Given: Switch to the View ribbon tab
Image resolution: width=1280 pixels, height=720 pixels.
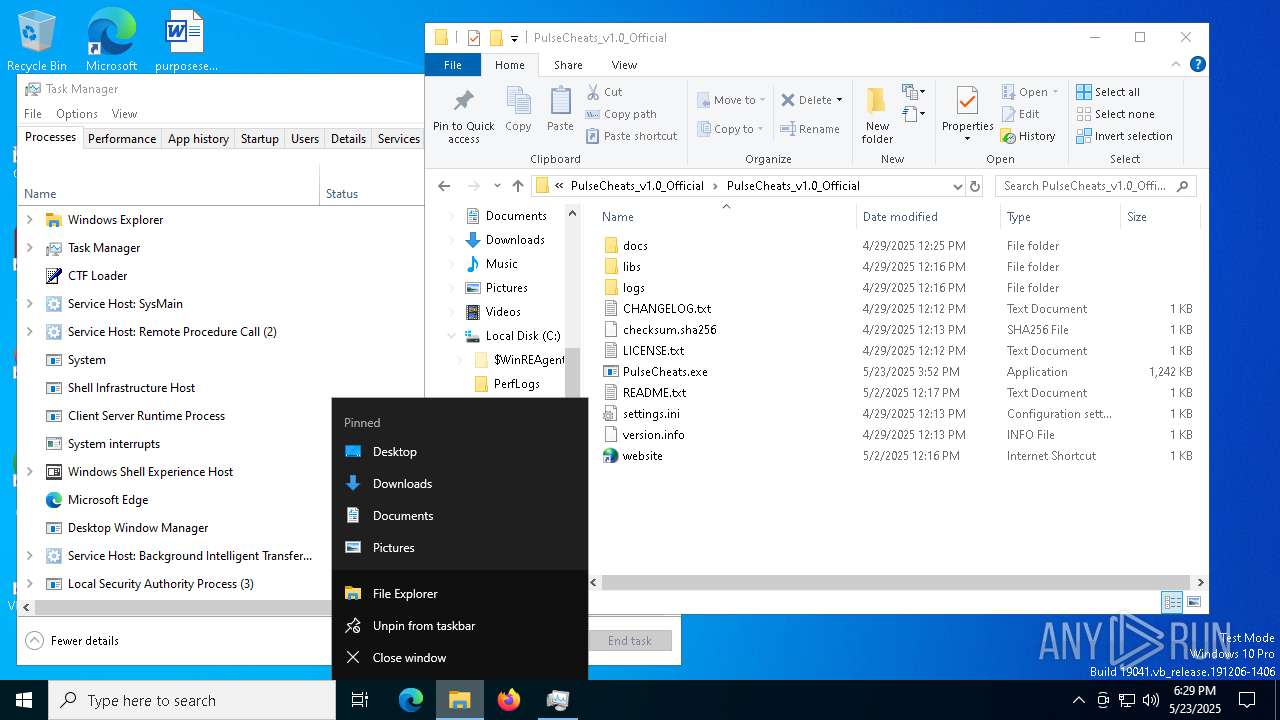Looking at the screenshot, I should point(624,65).
